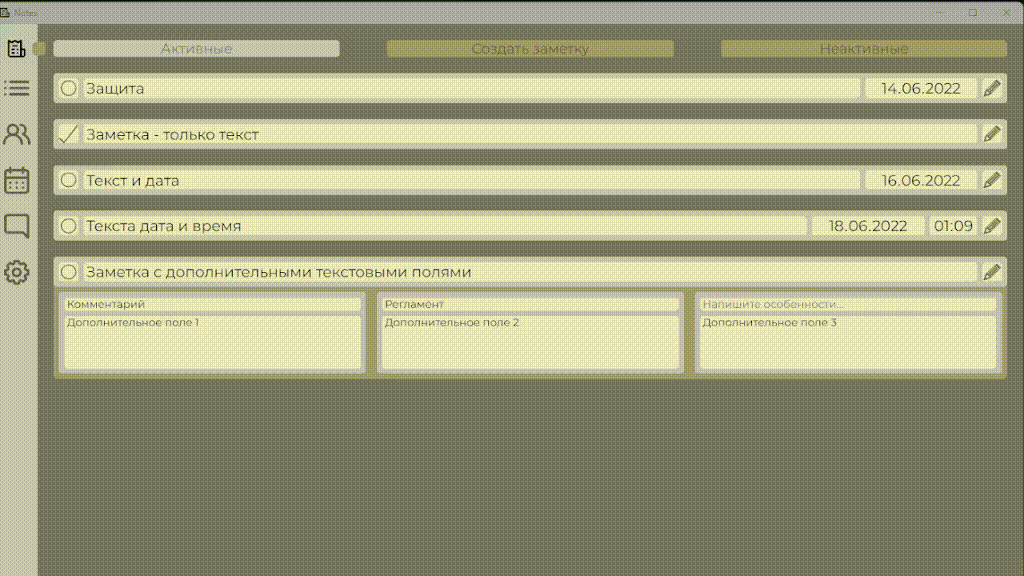Select the time 01:09 field
The width and height of the screenshot is (1024, 576).
[953, 226]
